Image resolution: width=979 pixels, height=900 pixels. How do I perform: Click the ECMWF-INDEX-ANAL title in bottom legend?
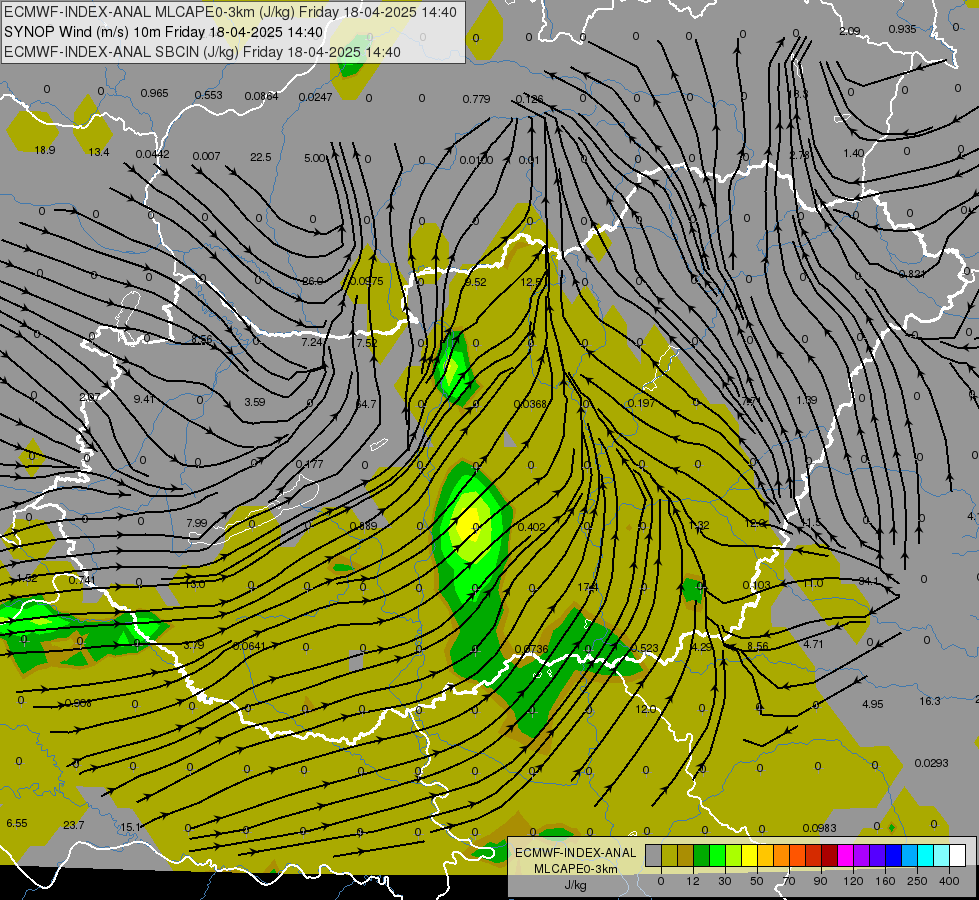[x=575, y=853]
